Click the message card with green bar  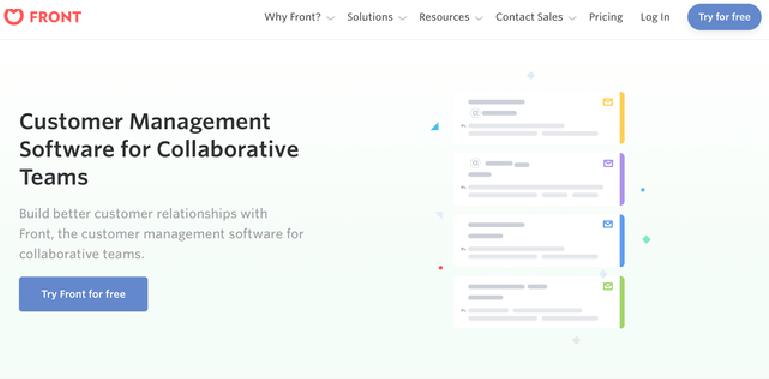tap(538, 302)
